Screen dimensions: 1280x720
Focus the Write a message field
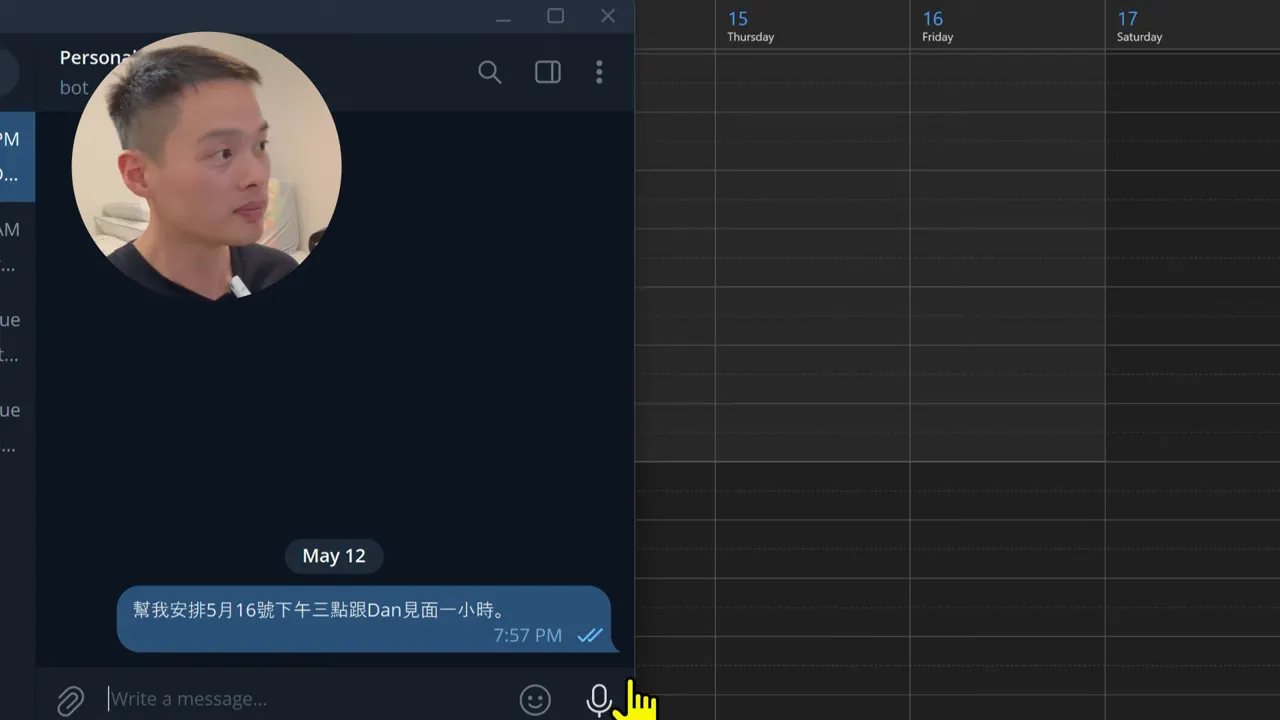305,699
